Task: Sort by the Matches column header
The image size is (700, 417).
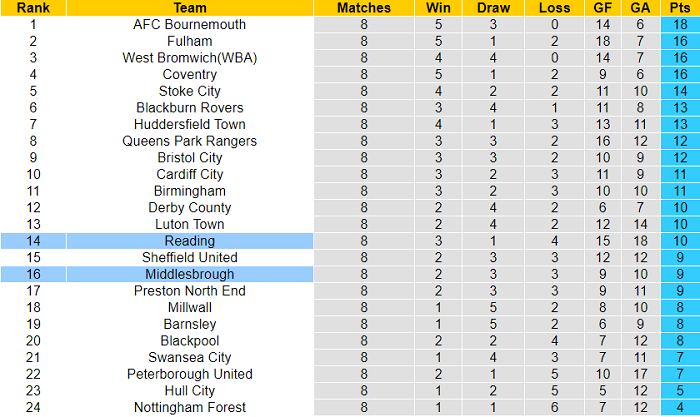Action: point(363,7)
